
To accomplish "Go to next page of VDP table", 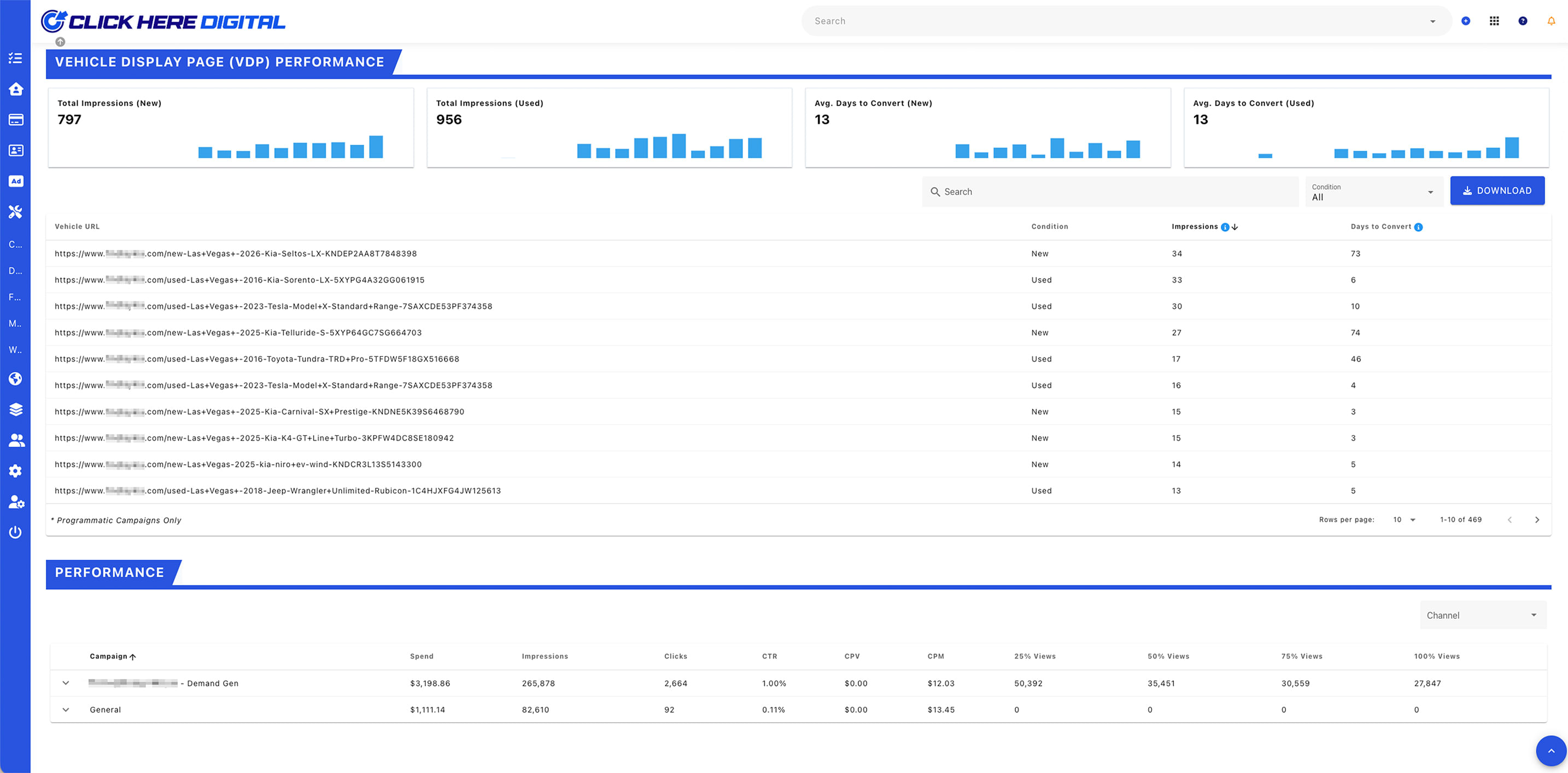I will point(1536,520).
